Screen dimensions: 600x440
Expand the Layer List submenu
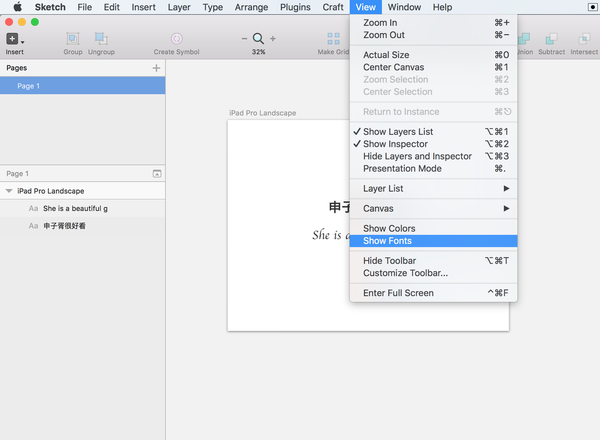434,189
